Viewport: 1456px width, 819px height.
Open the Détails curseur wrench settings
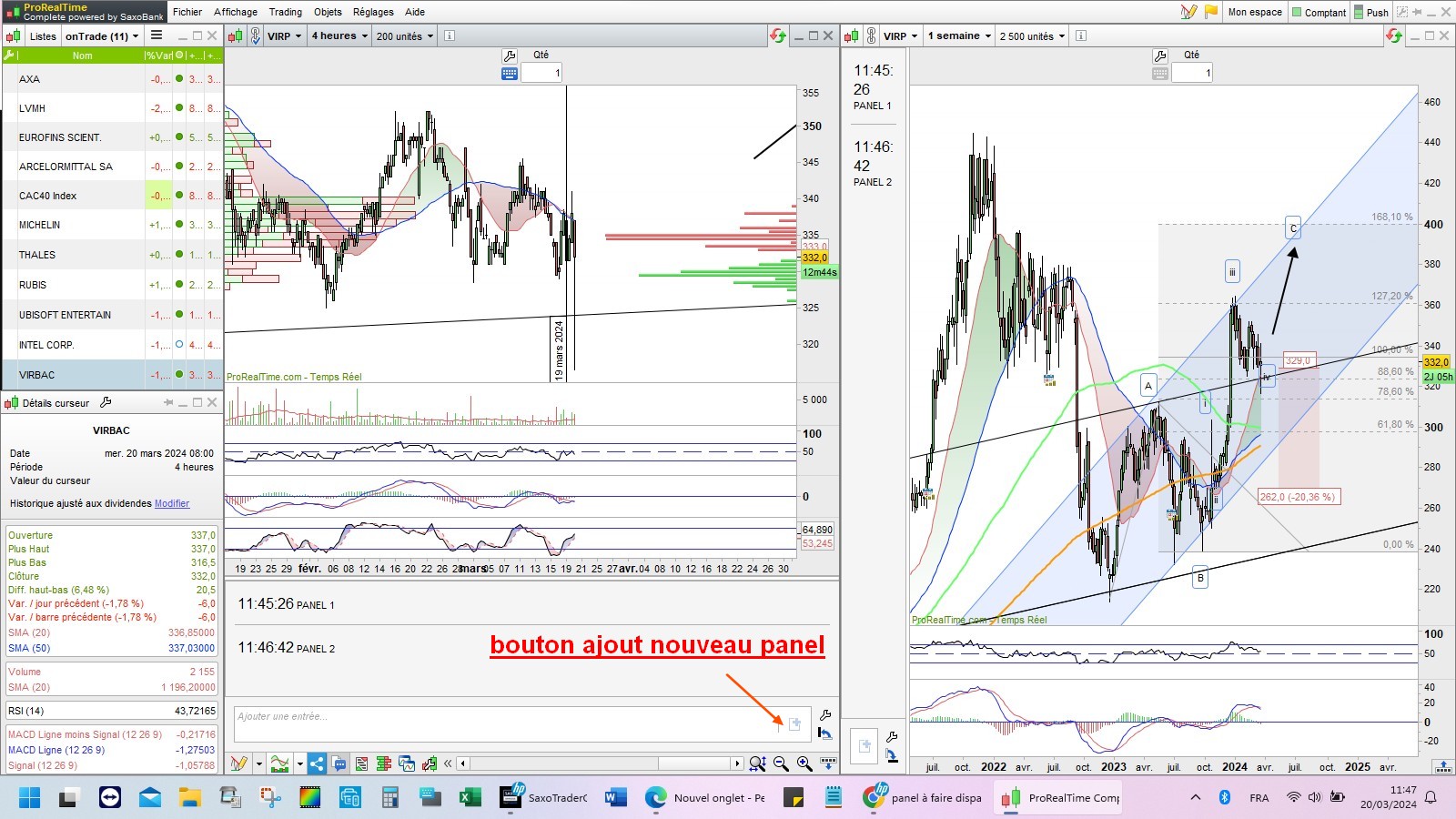[x=106, y=402]
